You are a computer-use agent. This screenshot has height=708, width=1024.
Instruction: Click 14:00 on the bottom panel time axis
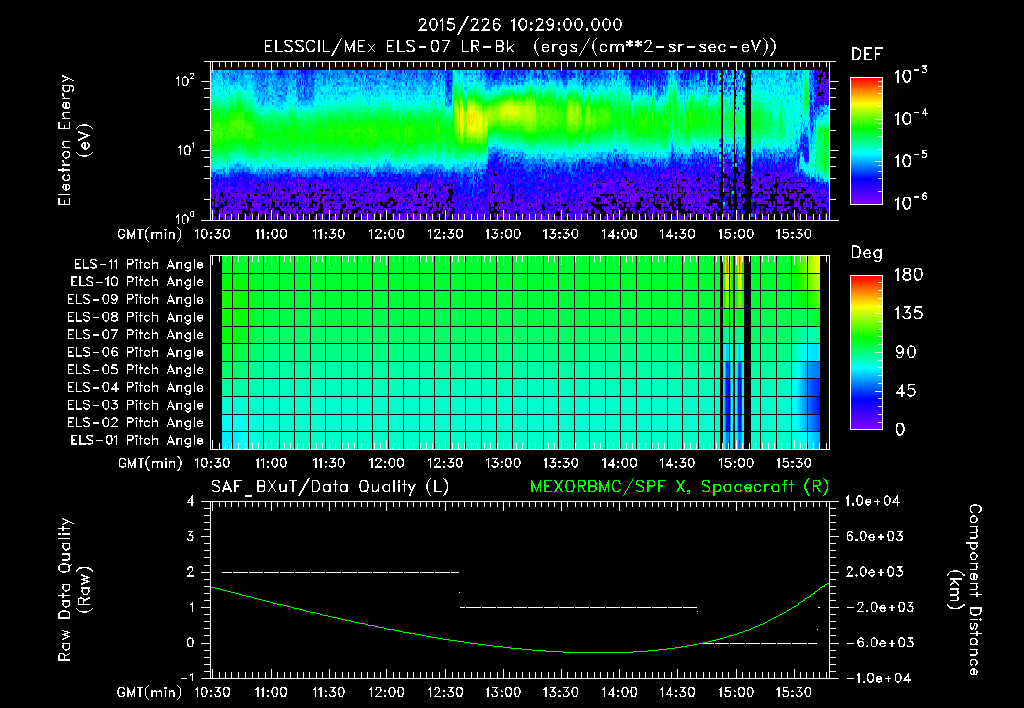[619, 692]
